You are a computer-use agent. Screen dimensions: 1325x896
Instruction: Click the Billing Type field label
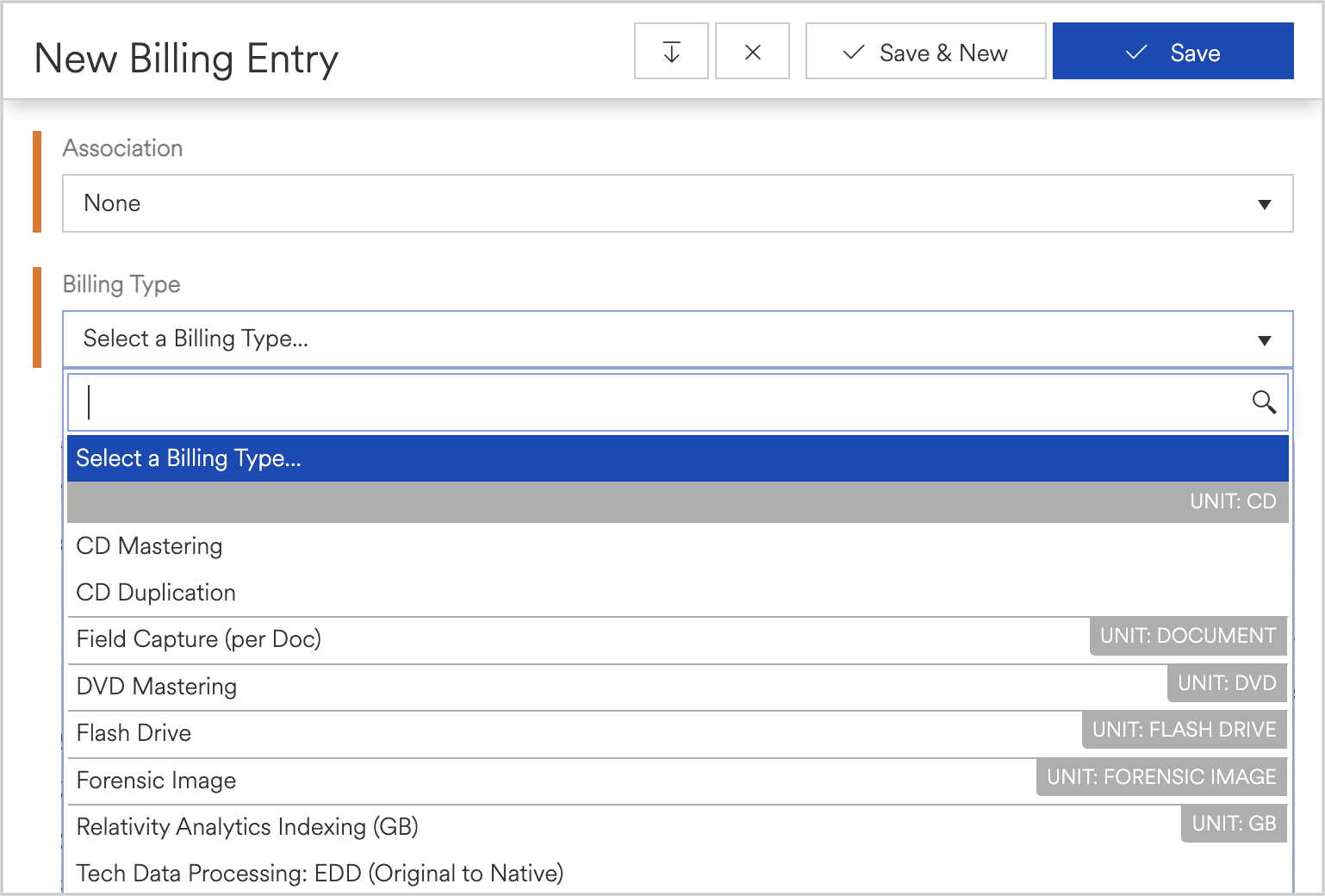(x=121, y=284)
